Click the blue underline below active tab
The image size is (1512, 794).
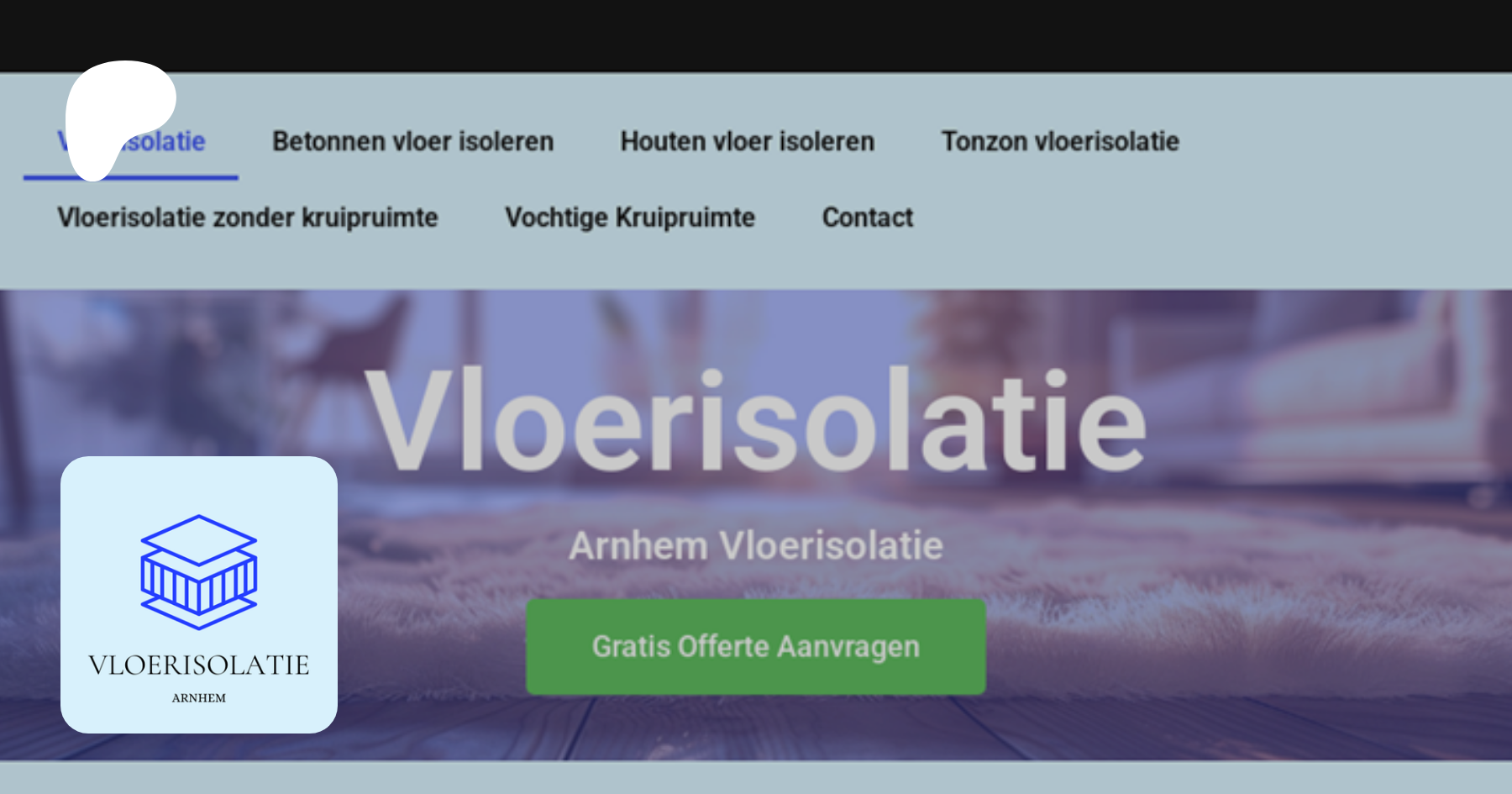click(131, 177)
